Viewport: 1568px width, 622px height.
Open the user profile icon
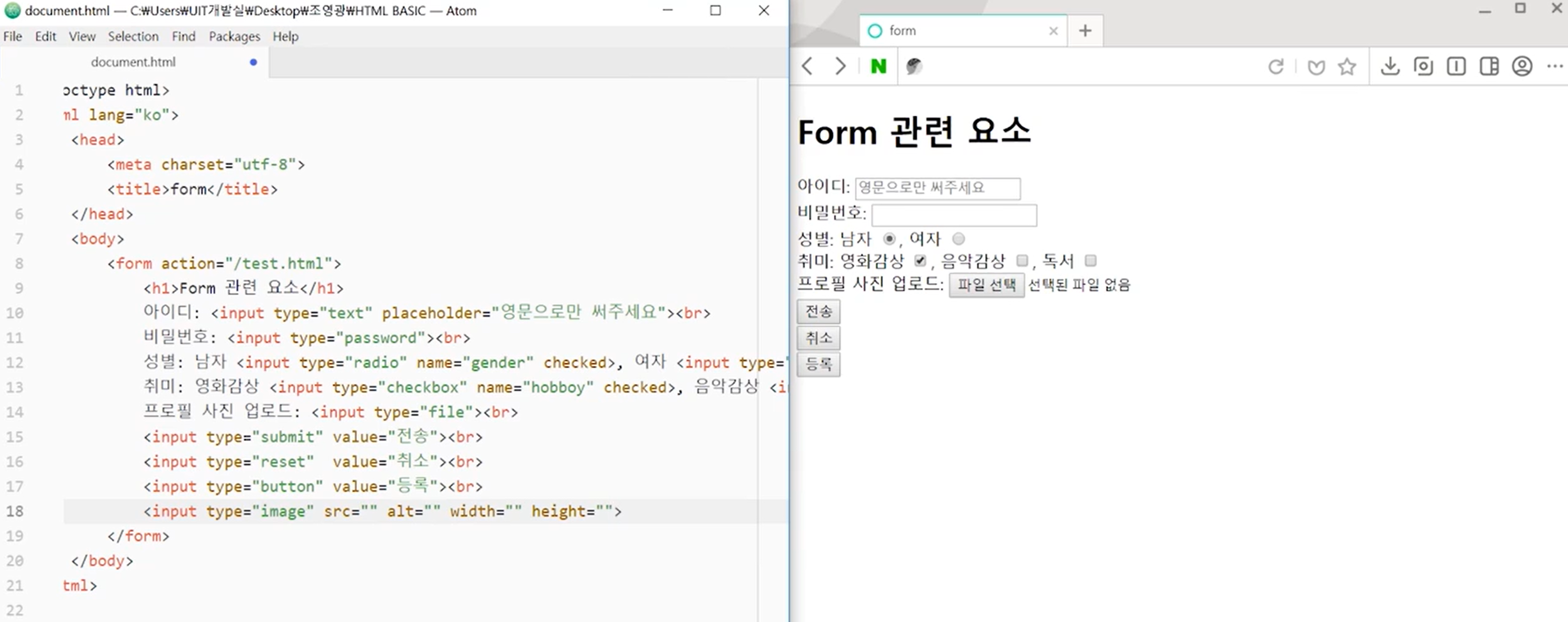[x=1522, y=66]
